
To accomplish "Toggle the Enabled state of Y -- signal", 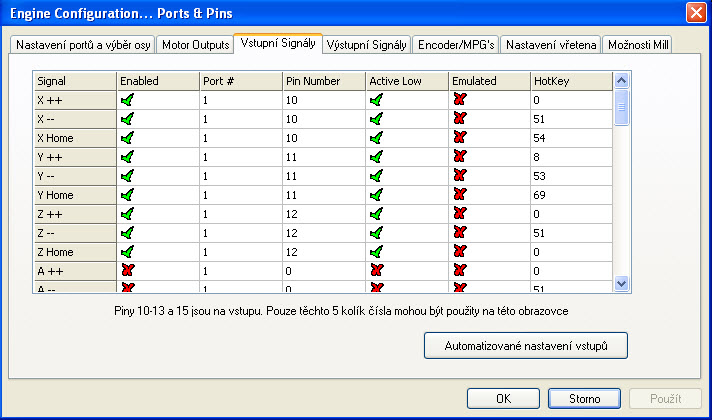I will click(x=127, y=176).
